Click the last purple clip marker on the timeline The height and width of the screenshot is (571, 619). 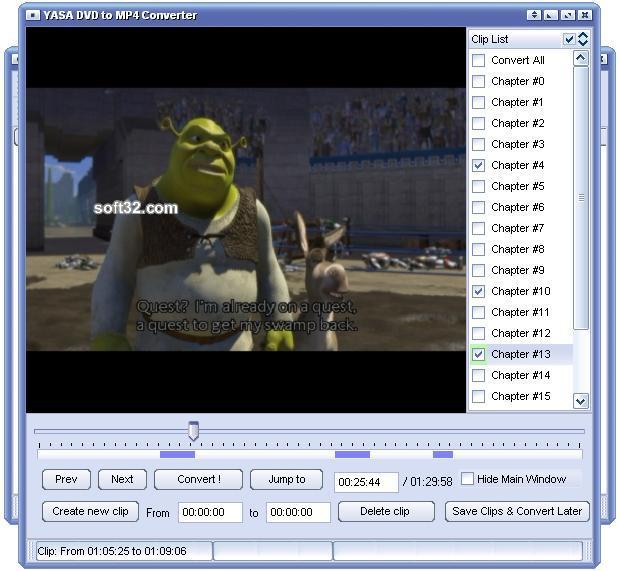tap(443, 455)
